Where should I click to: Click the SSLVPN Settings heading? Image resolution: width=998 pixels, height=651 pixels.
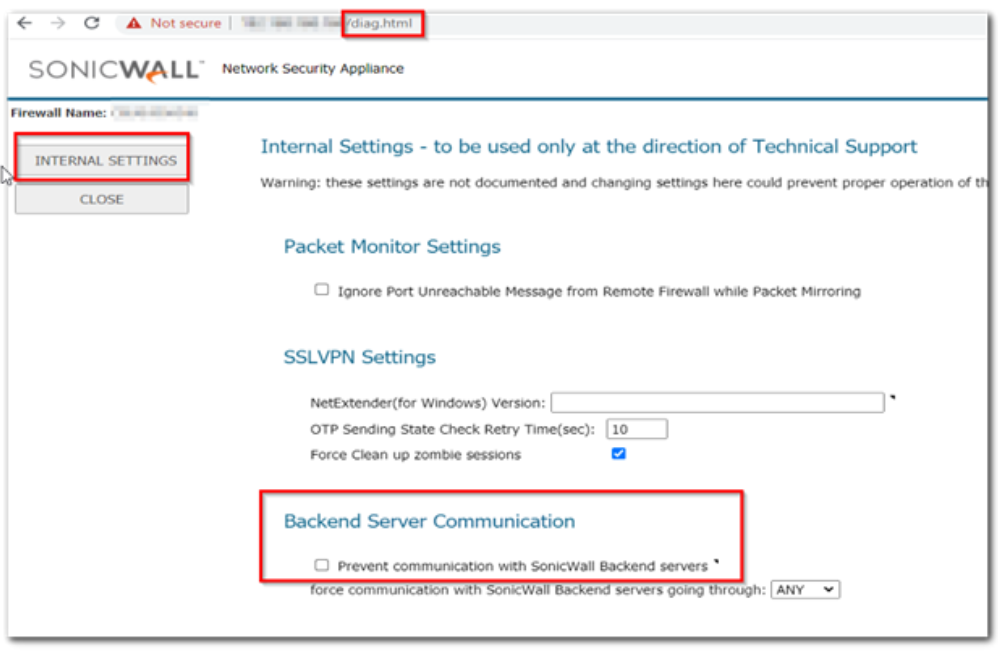pos(360,357)
